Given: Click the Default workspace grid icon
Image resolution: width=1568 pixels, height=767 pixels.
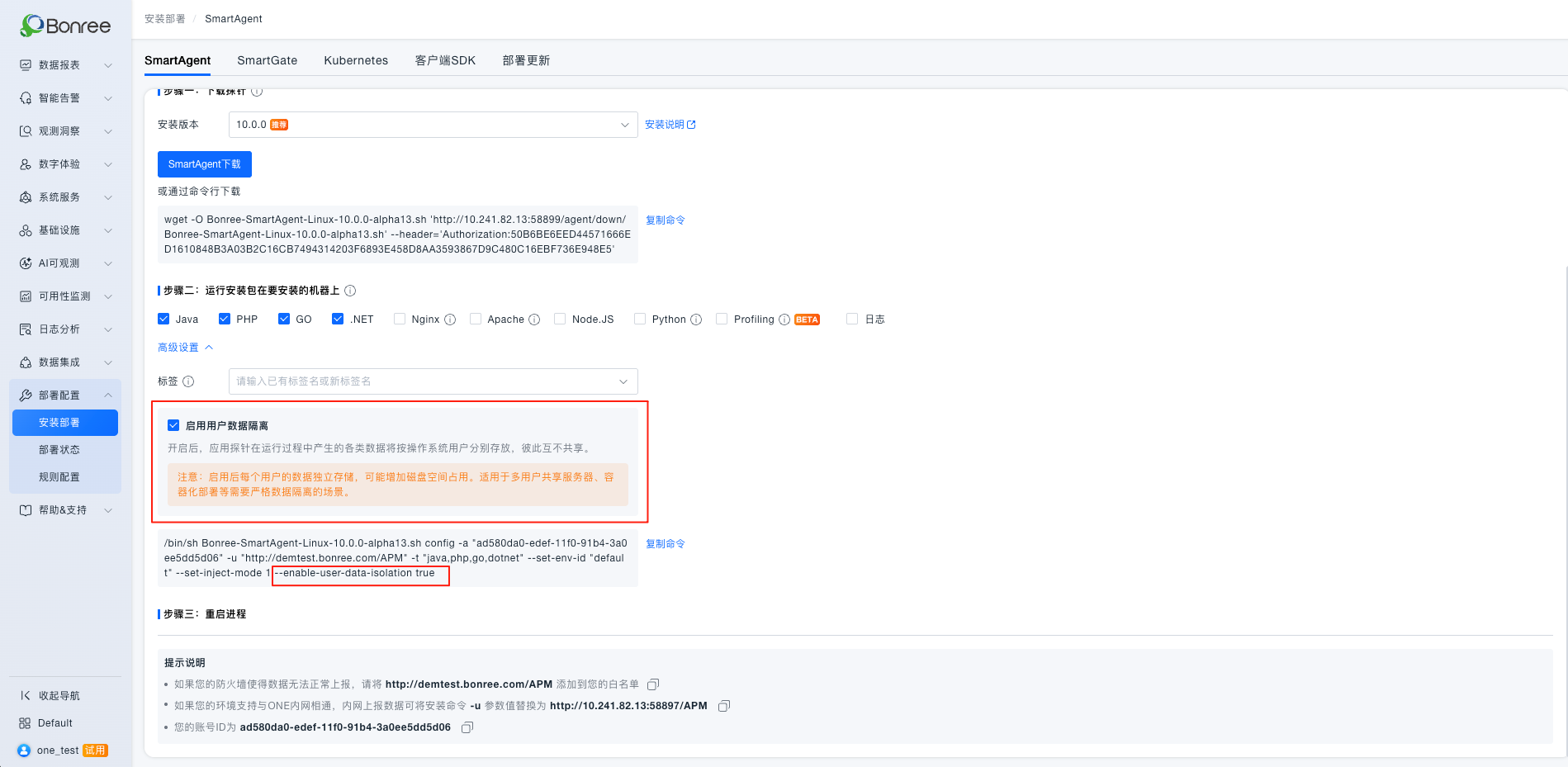Looking at the screenshot, I should 25,723.
